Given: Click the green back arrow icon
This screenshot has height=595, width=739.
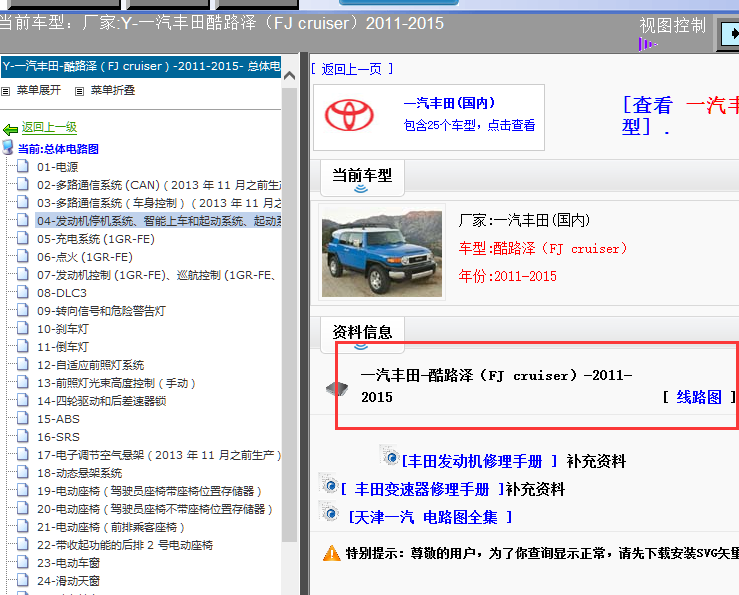Looking at the screenshot, I should click(10, 129).
